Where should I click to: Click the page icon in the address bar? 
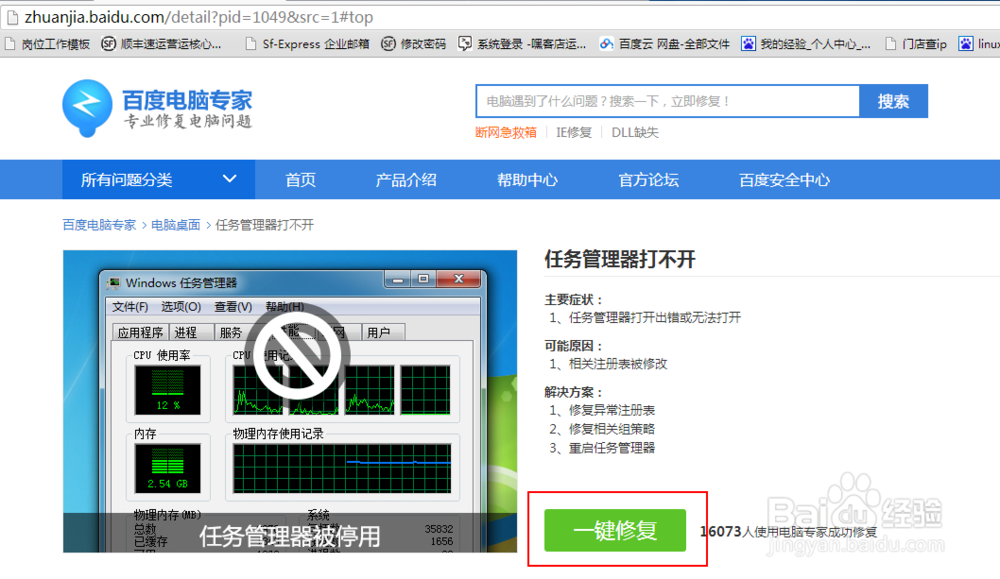click(11, 17)
